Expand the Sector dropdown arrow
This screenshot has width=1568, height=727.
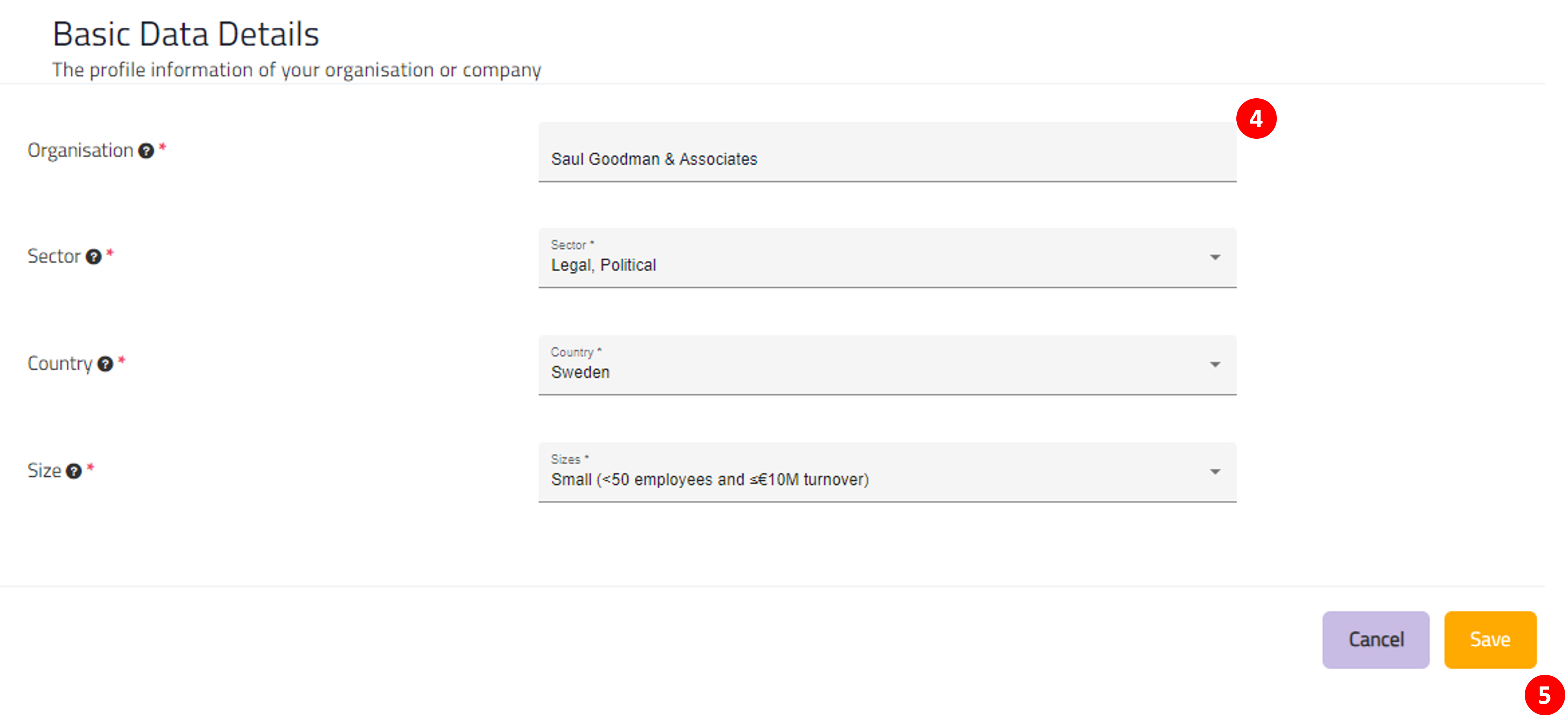tap(1215, 258)
